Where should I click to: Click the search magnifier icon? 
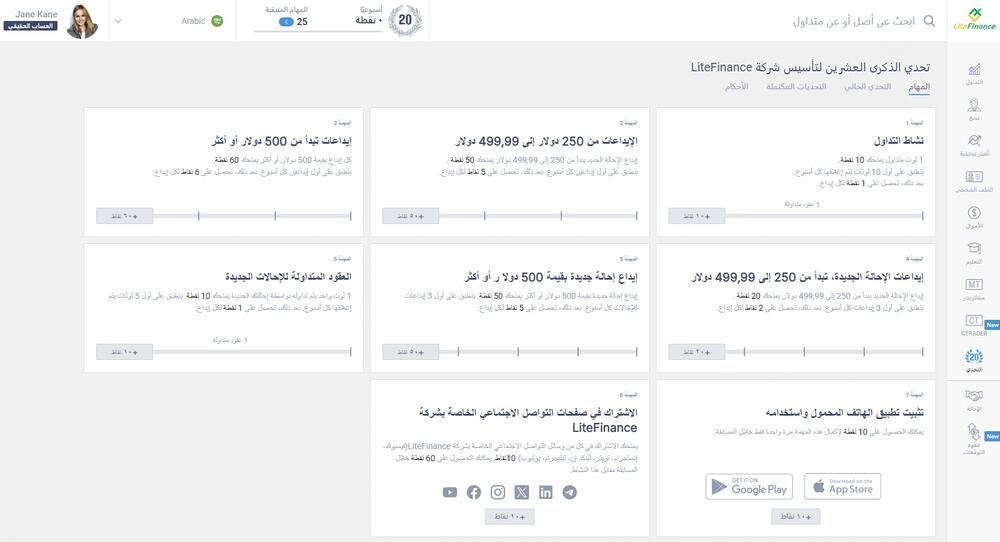pos(929,21)
